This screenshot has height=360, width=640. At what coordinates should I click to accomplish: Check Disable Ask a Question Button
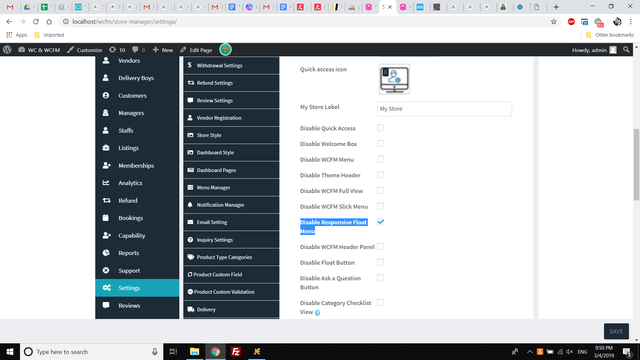[380, 278]
